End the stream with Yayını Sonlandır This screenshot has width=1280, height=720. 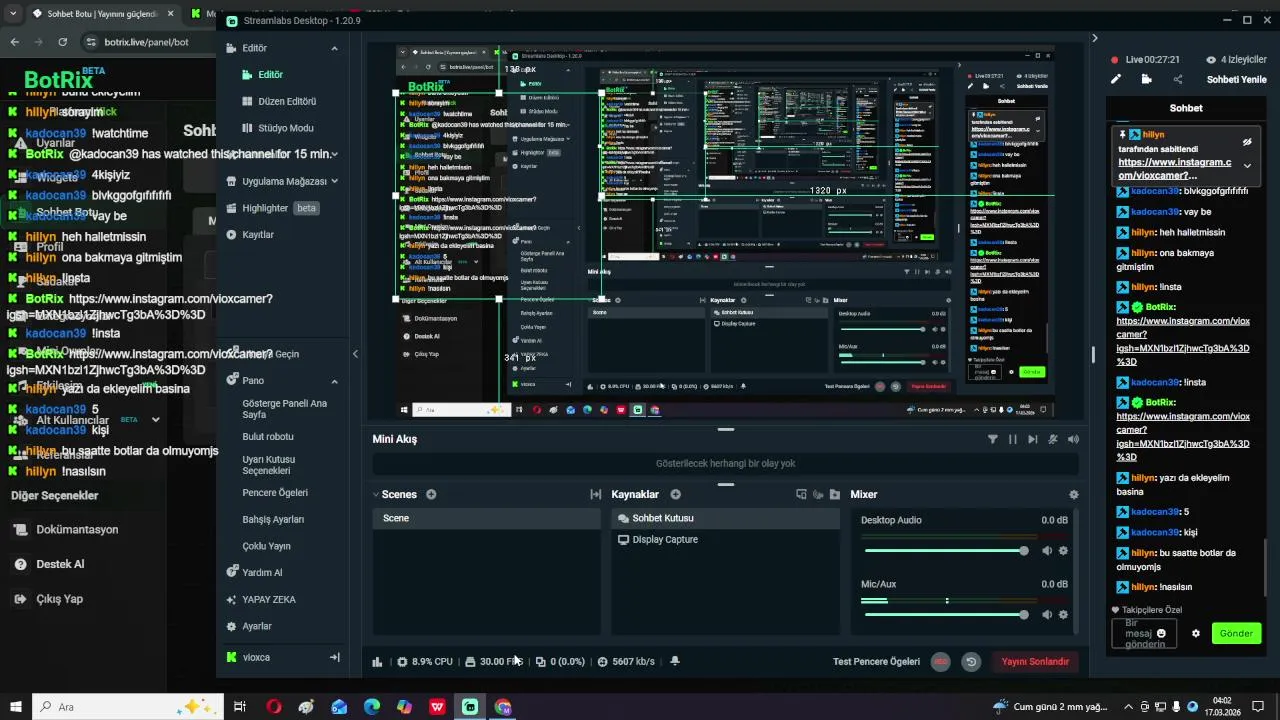pyautogui.click(x=1035, y=661)
